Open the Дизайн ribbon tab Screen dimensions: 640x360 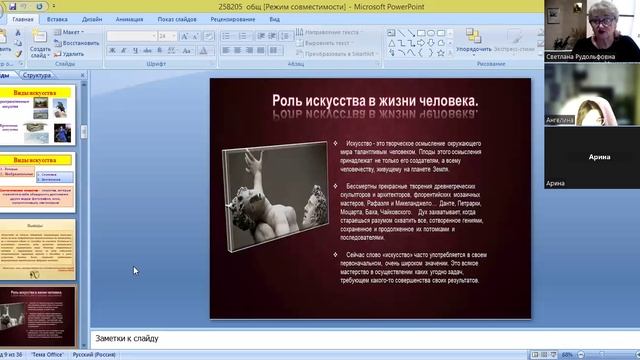coord(92,19)
